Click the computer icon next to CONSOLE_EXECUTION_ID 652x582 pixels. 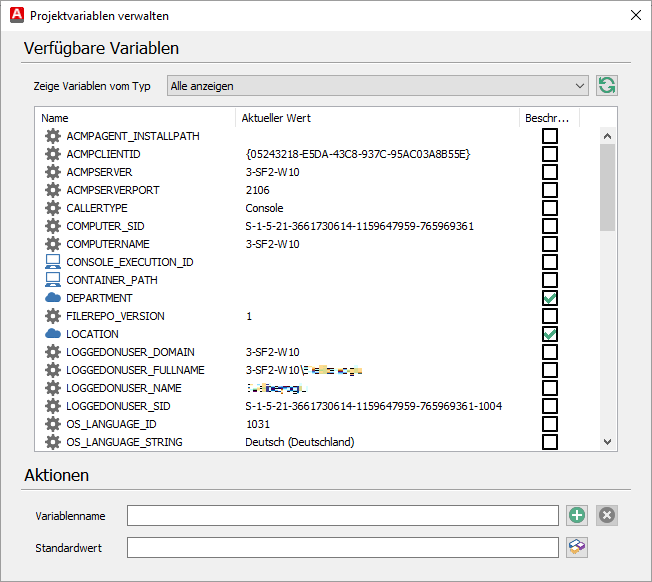pos(53,262)
